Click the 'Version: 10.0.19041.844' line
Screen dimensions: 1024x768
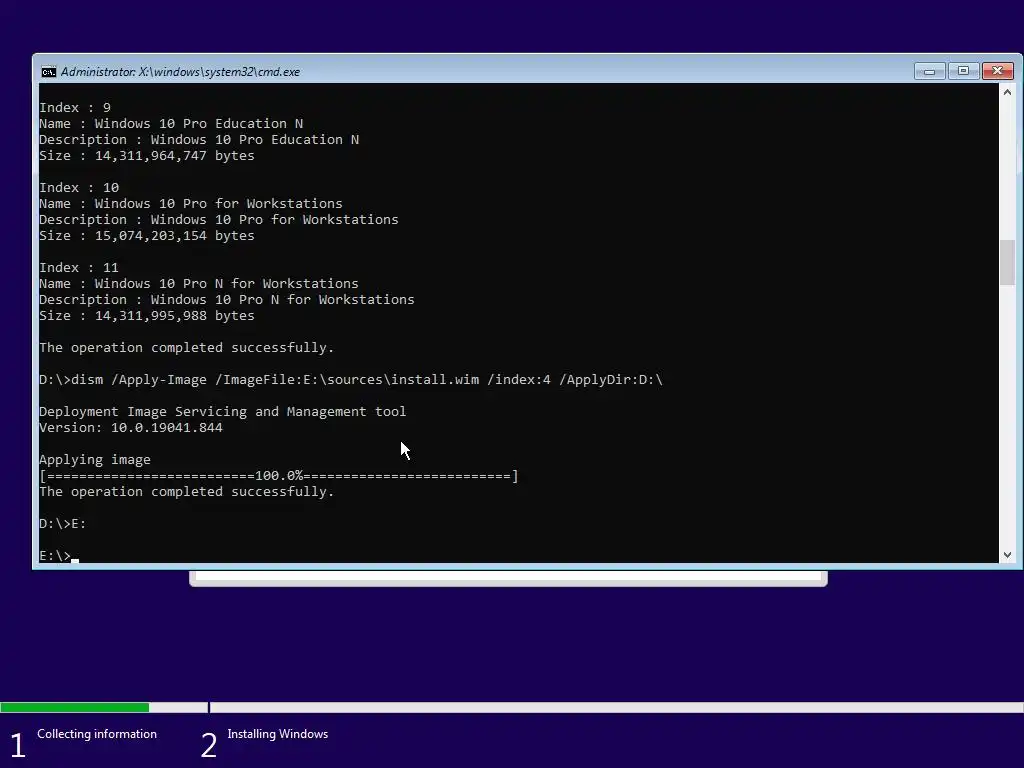click(131, 427)
